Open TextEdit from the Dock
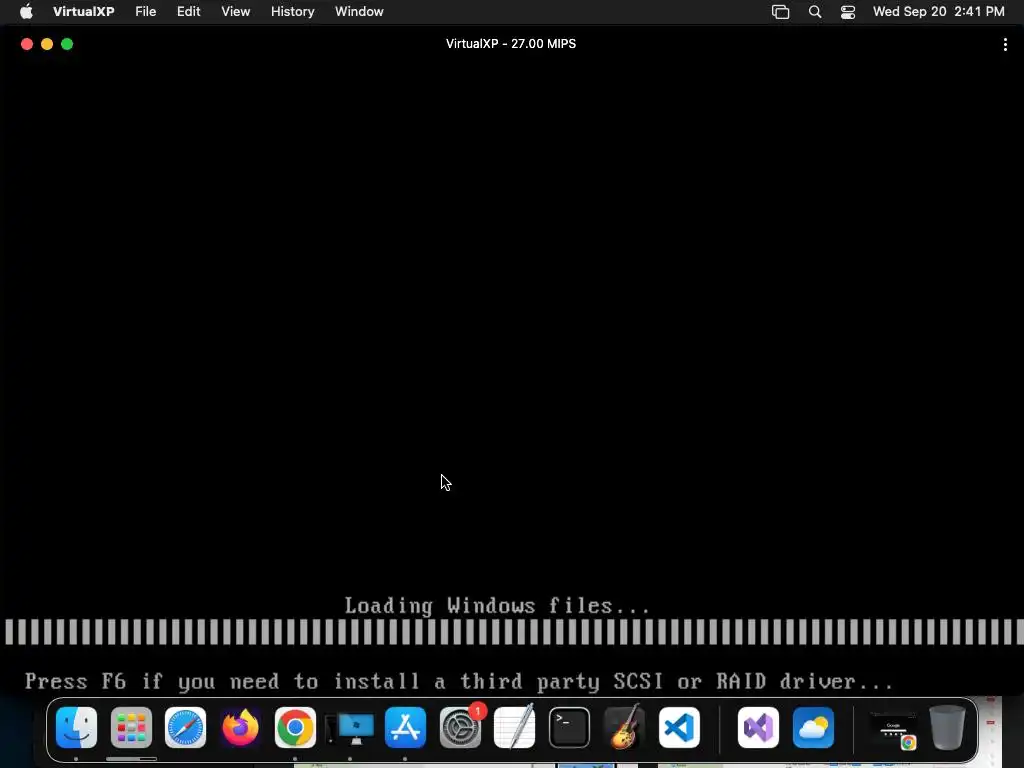The width and height of the screenshot is (1024, 768). click(x=515, y=727)
